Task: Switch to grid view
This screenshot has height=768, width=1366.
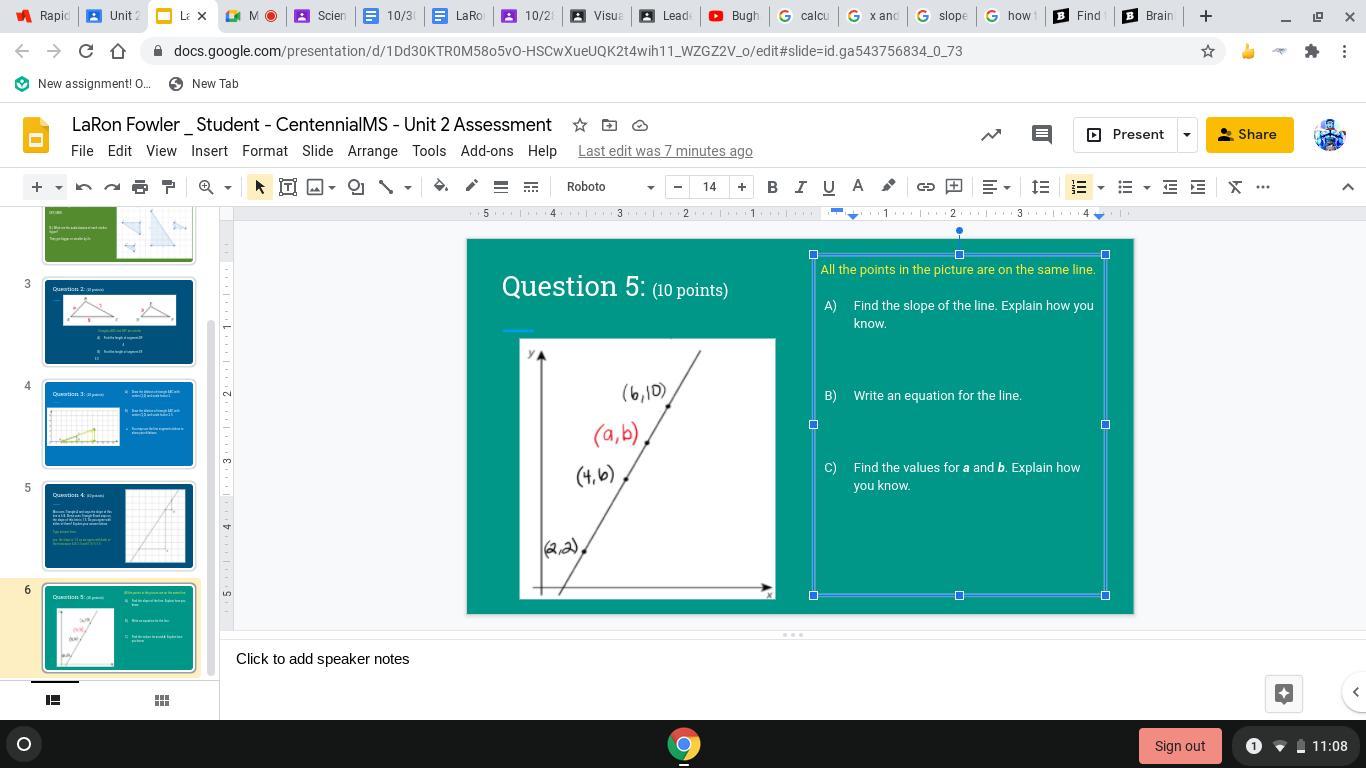Action: pos(161,700)
